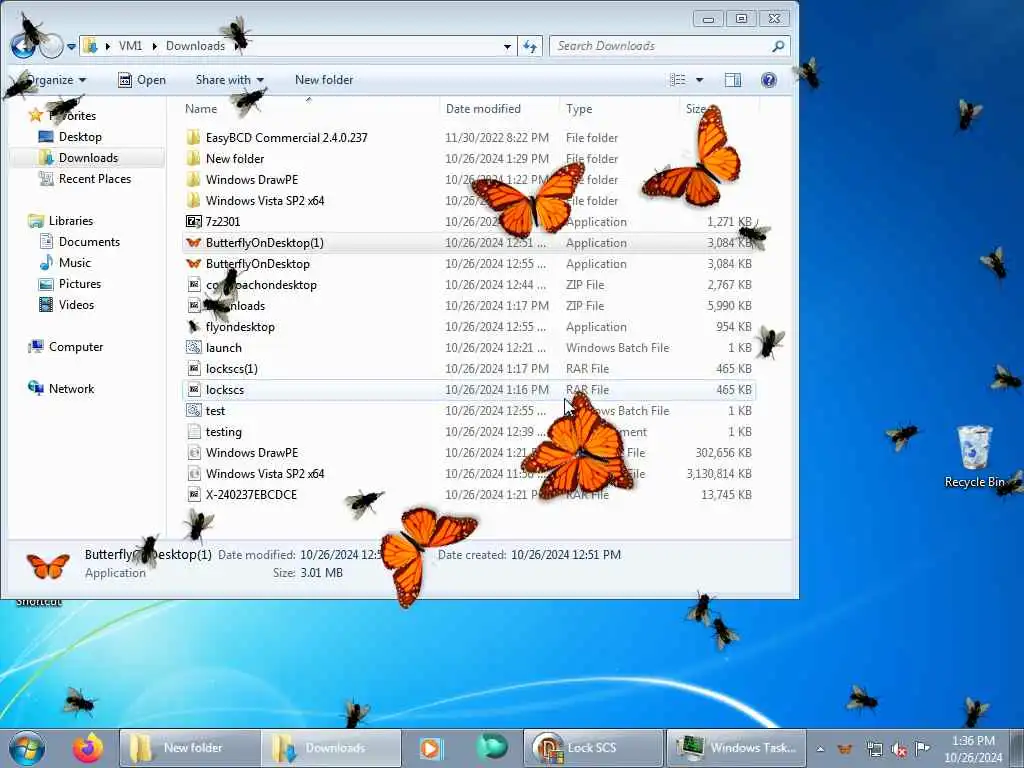Launch Firefox from the taskbar
The height and width of the screenshot is (768, 1024).
tap(88, 748)
